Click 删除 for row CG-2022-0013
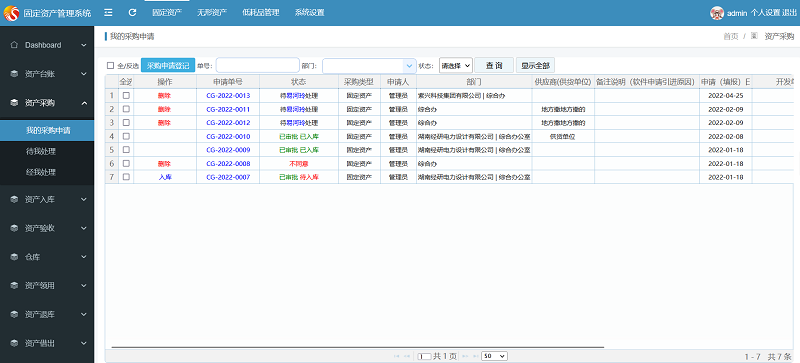This screenshot has height=363, width=800. (164, 95)
